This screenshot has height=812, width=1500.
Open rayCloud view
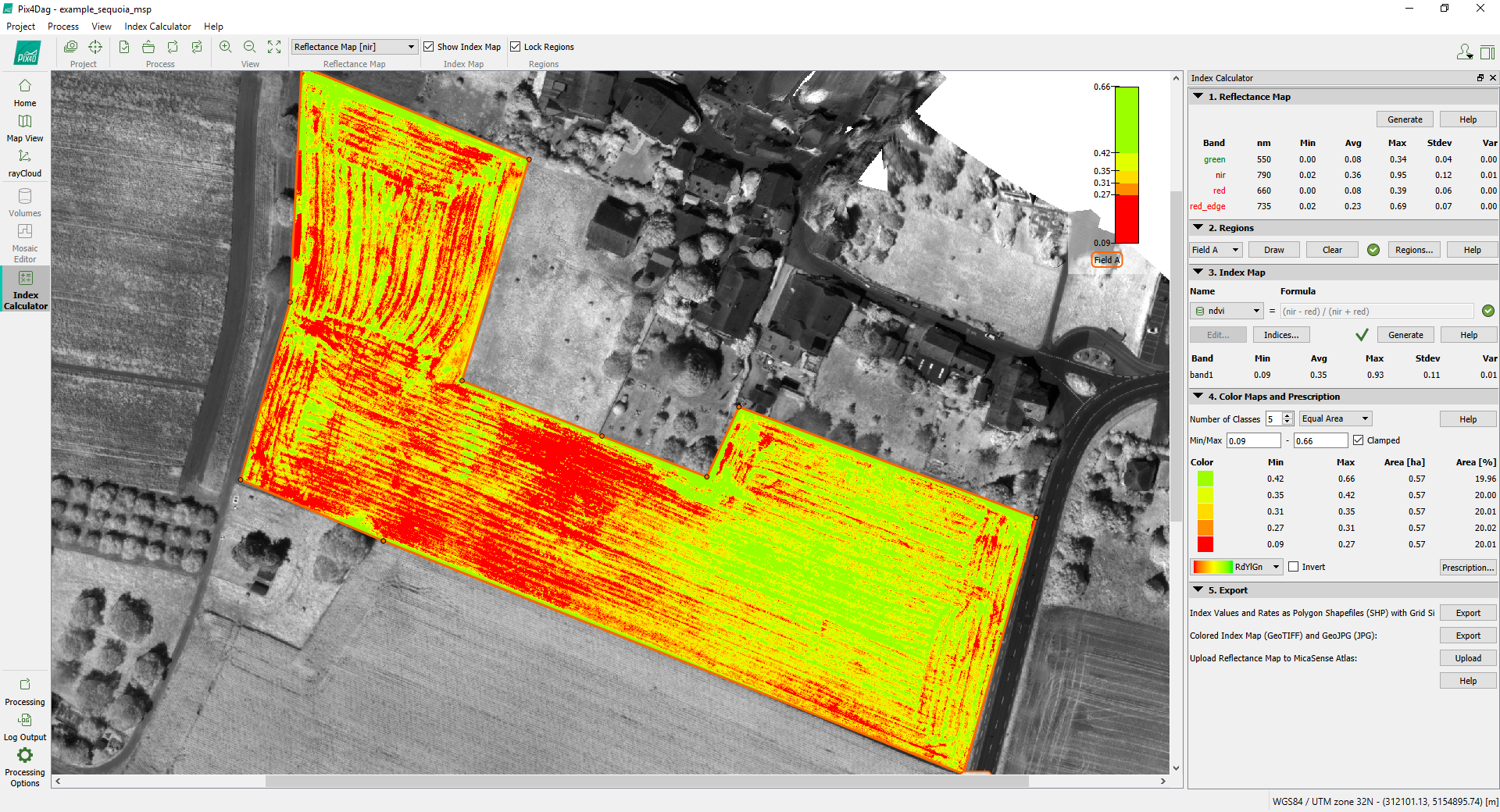[x=25, y=163]
